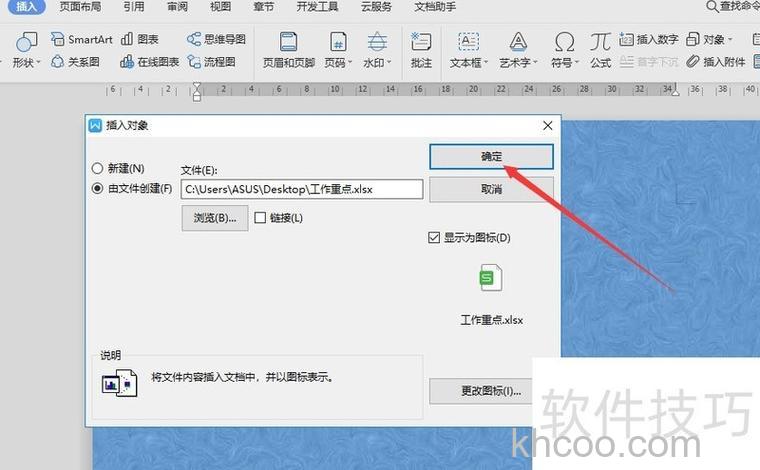Open the Cloud Services (云服务) tab

point(377,6)
